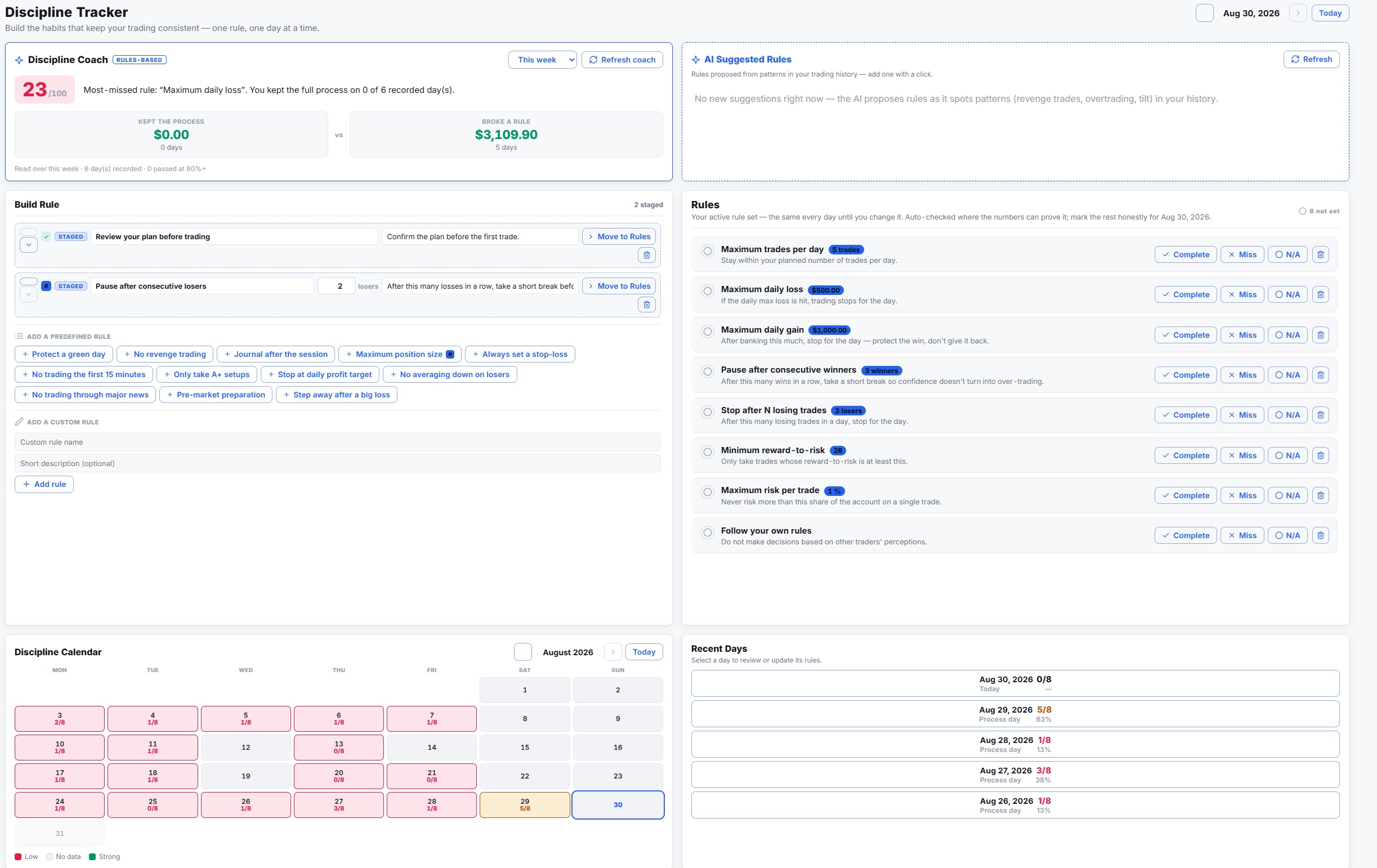Delete the staged Review your plan rule
1377x868 pixels.
(646, 255)
